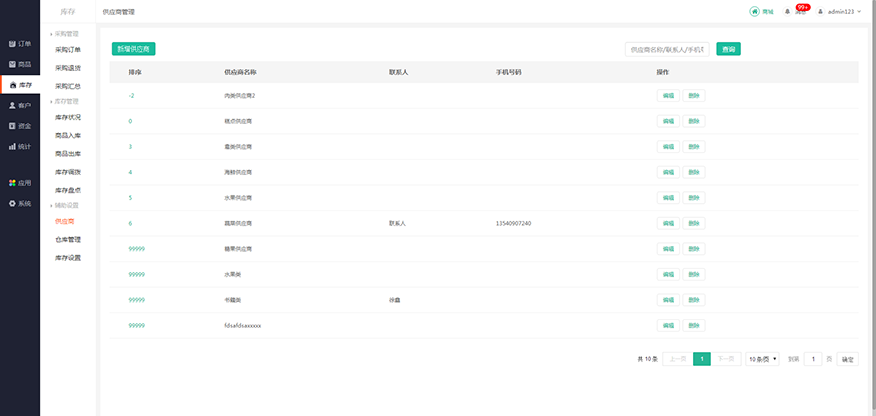Click the 商品 (Products) sidebar icon
This screenshot has width=876, height=416.
[13, 64]
